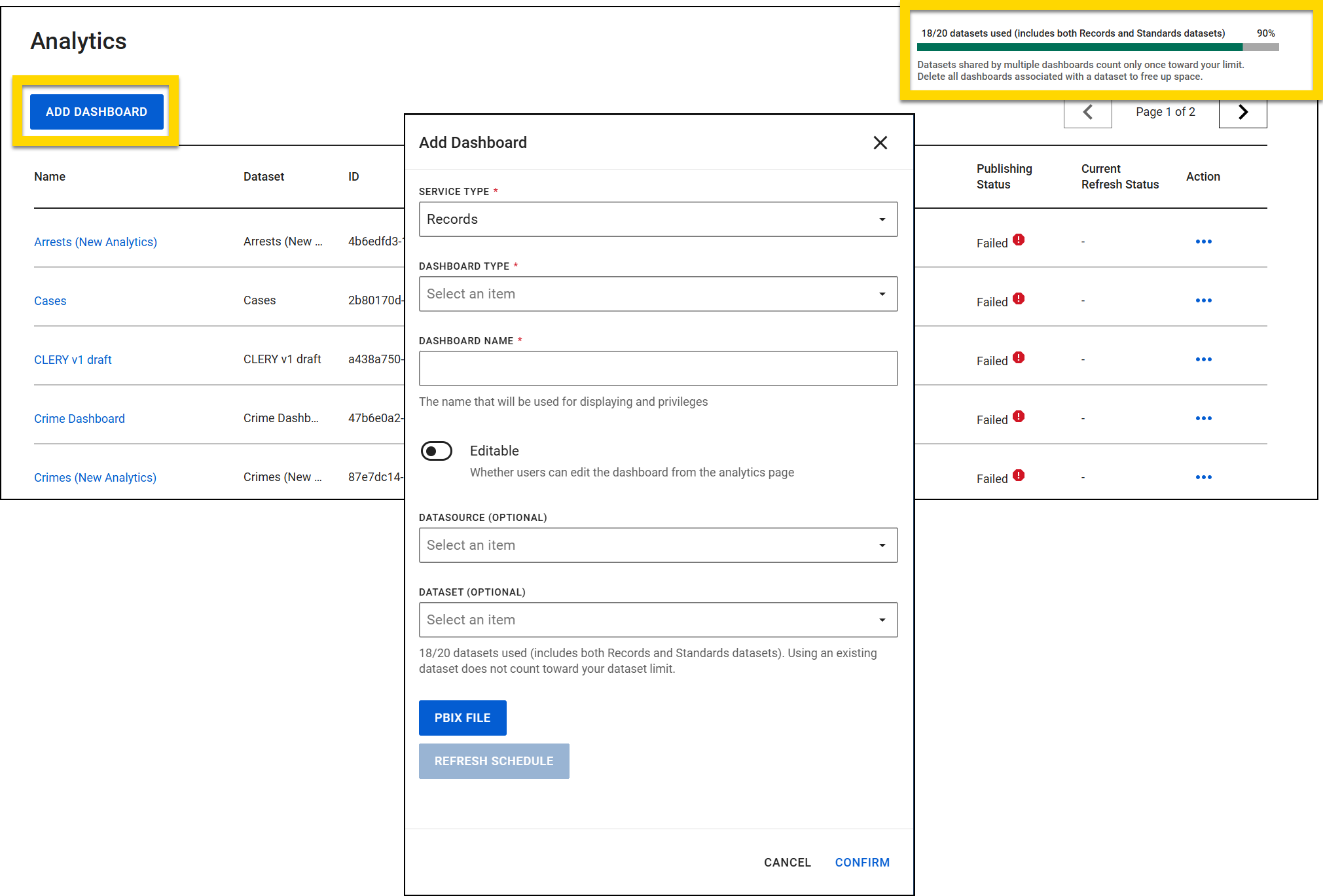Click CONFIRM to save the dashboard
This screenshot has width=1323, height=896.
[x=861, y=862]
